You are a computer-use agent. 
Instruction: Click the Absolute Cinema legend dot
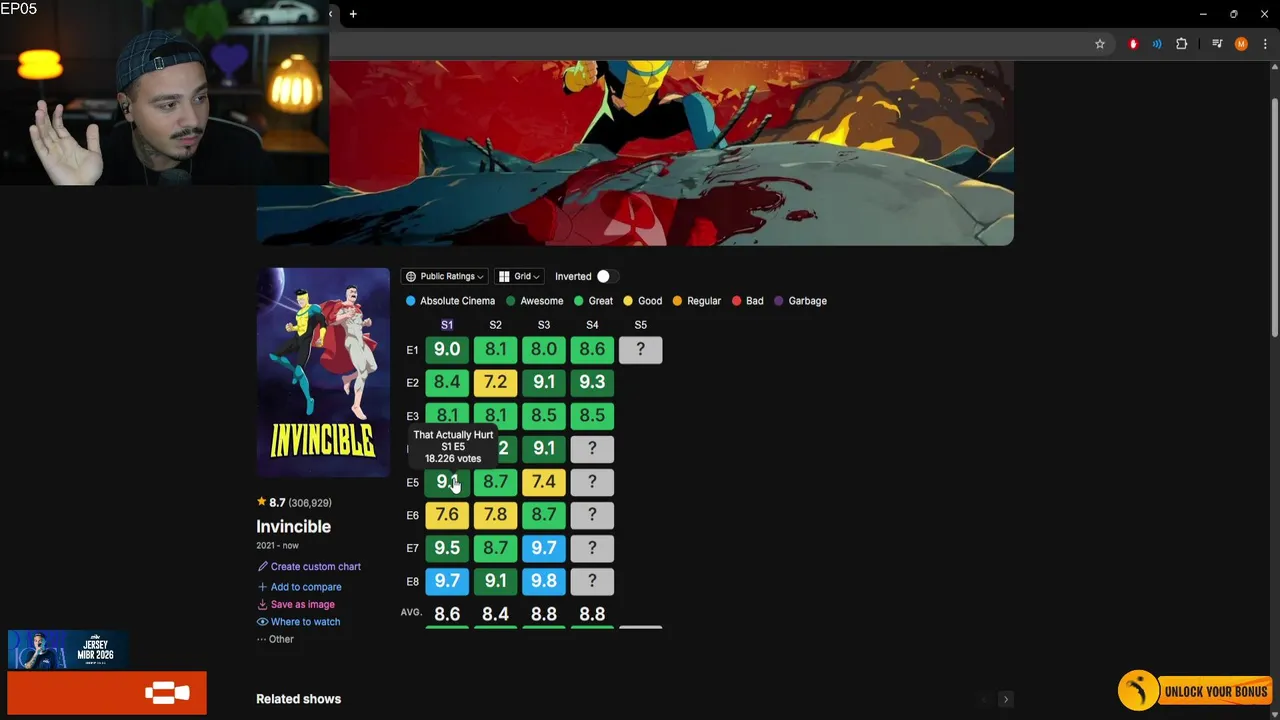coord(410,301)
